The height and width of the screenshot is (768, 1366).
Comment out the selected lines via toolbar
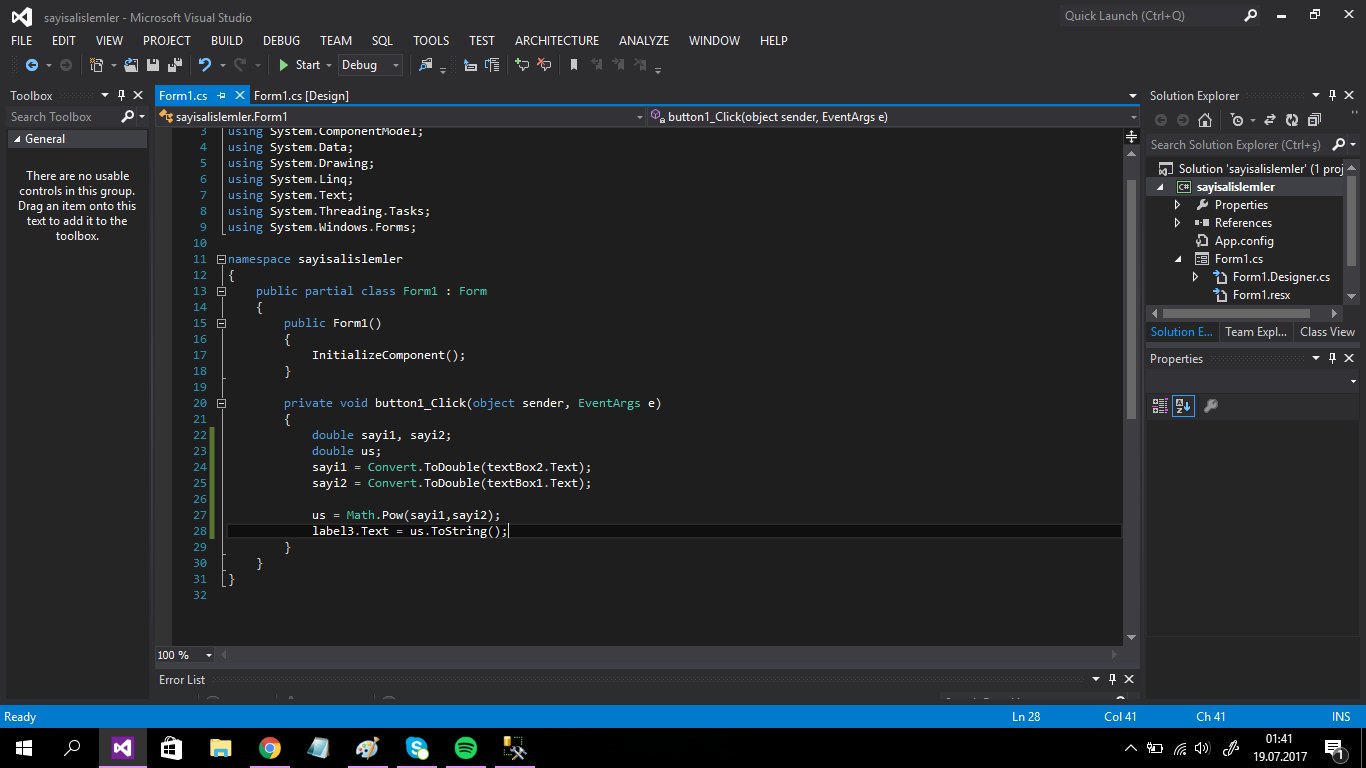tap(522, 65)
